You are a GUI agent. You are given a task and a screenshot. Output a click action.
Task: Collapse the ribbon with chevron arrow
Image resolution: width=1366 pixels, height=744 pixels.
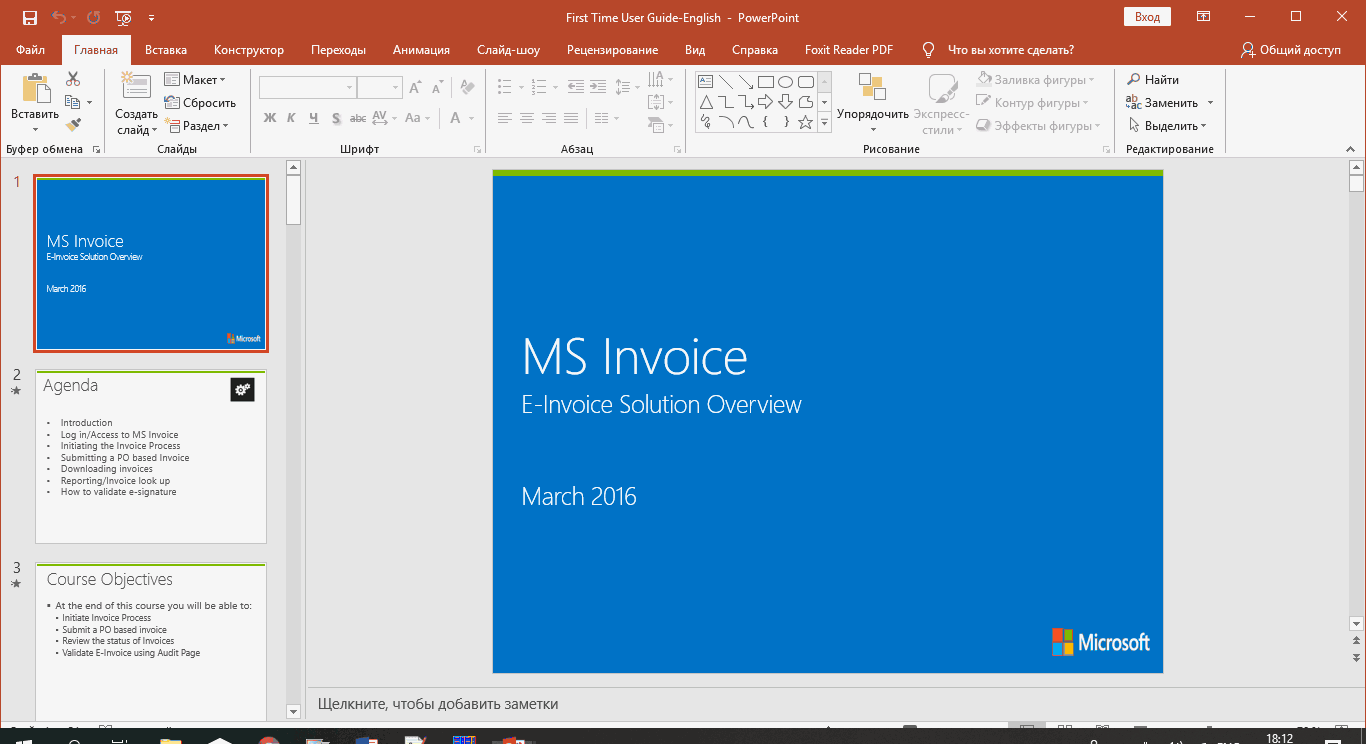point(1350,149)
